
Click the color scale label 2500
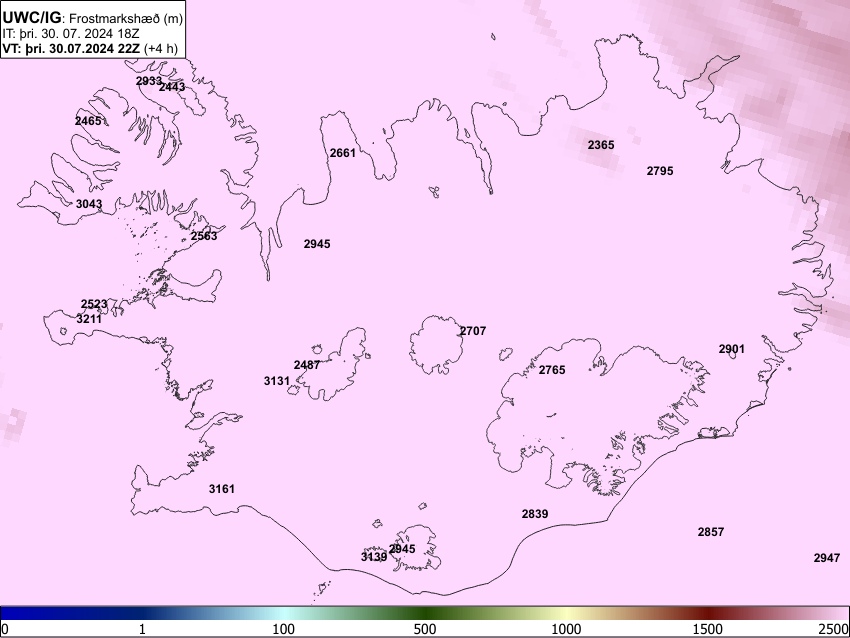coord(834,629)
